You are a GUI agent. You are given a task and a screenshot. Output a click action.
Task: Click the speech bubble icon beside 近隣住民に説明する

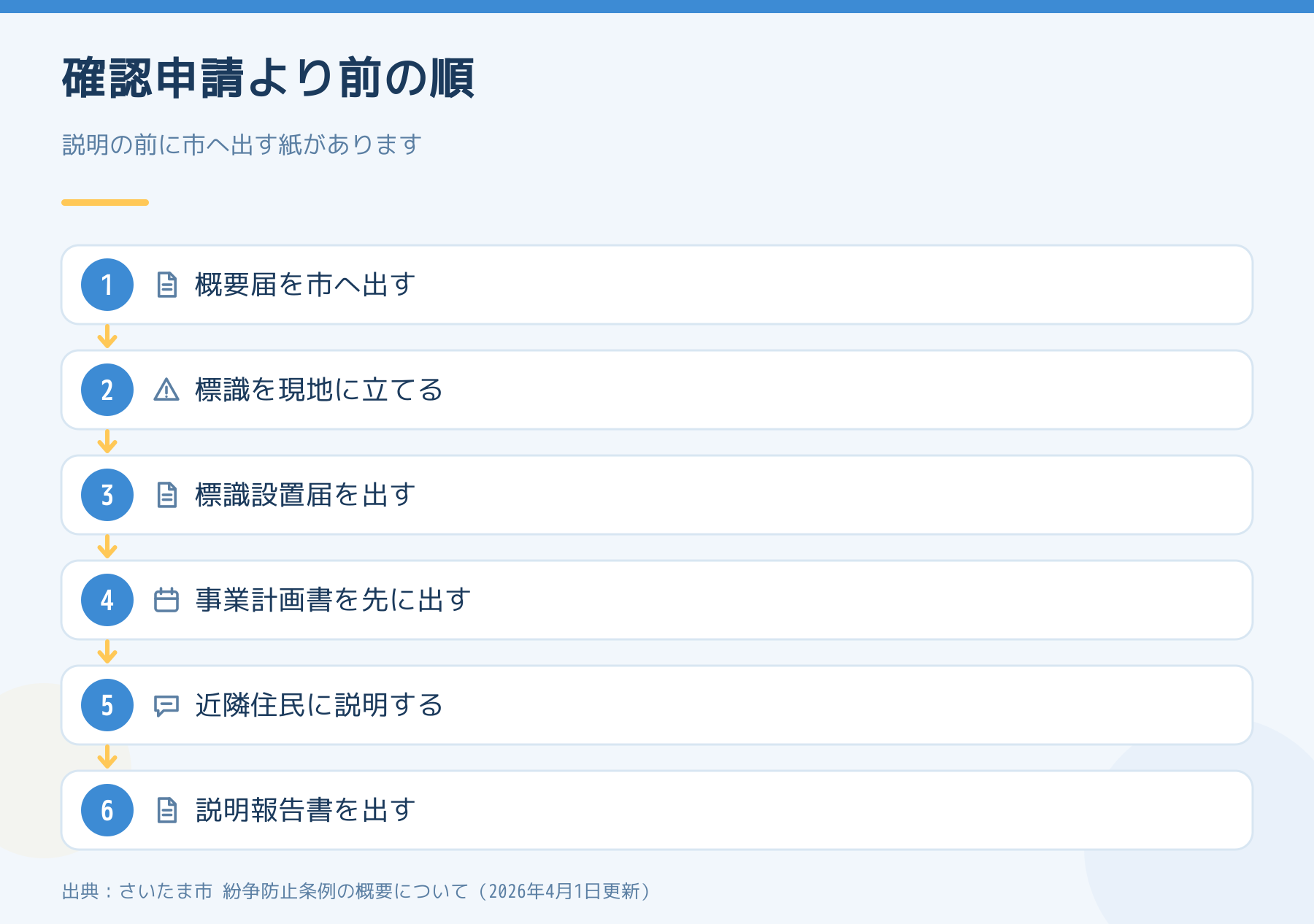(166, 706)
